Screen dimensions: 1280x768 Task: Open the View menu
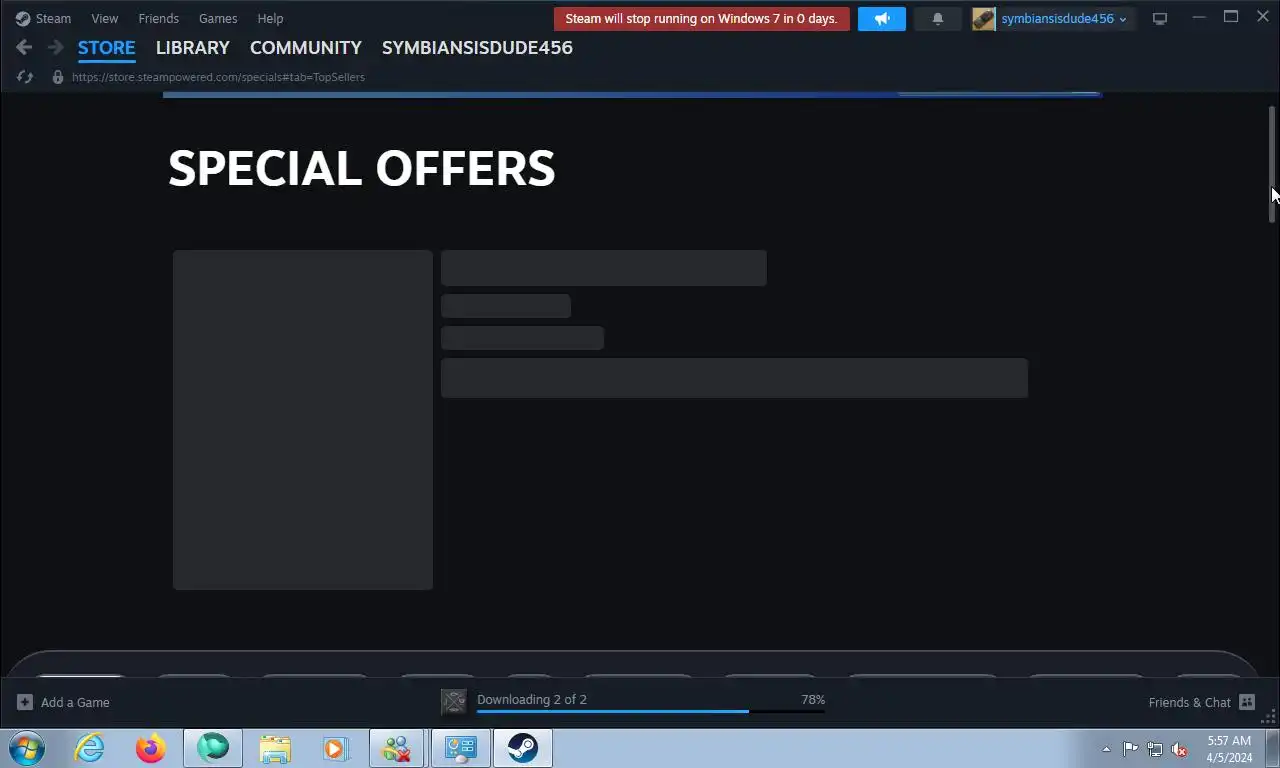pyautogui.click(x=104, y=18)
